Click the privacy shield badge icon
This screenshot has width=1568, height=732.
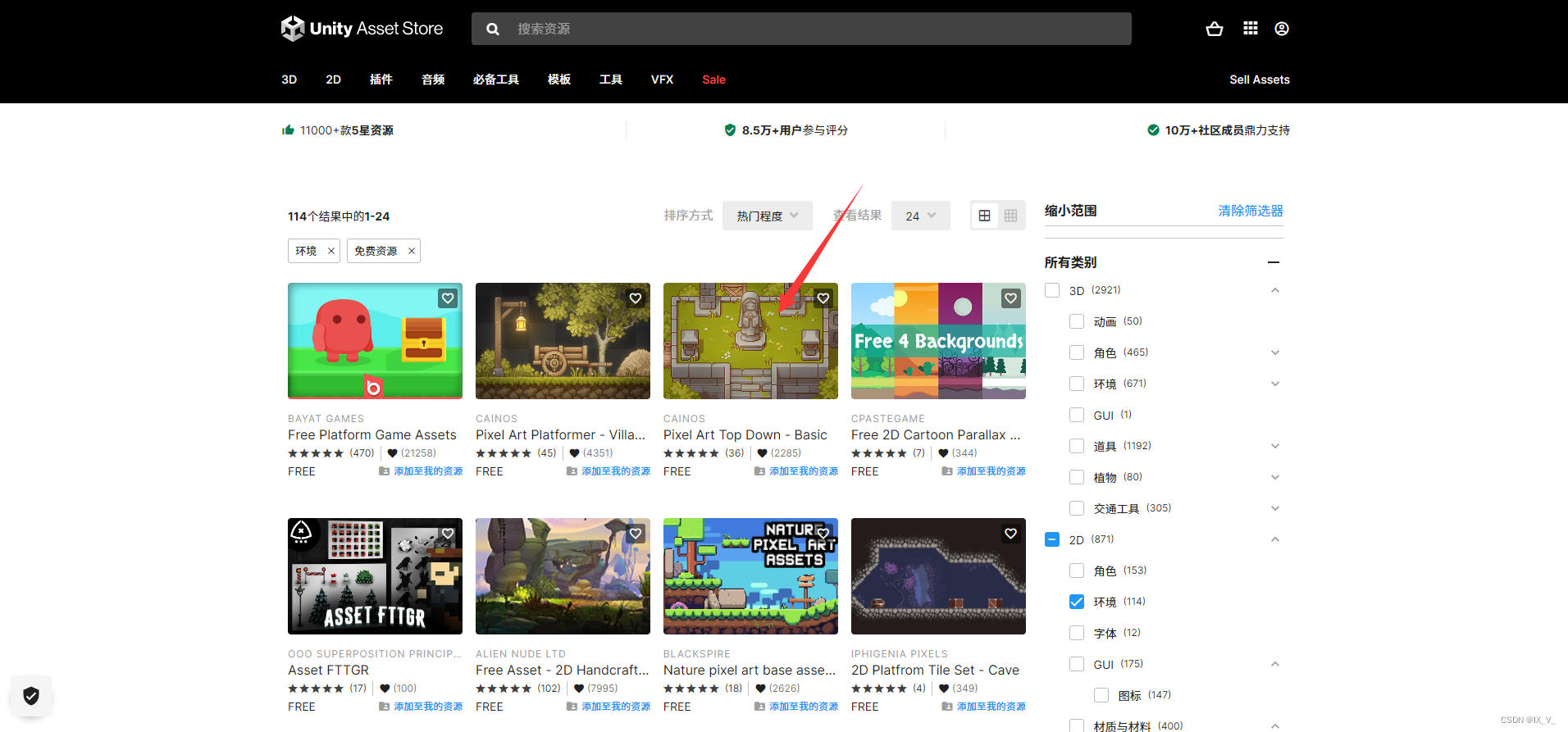[x=31, y=696]
